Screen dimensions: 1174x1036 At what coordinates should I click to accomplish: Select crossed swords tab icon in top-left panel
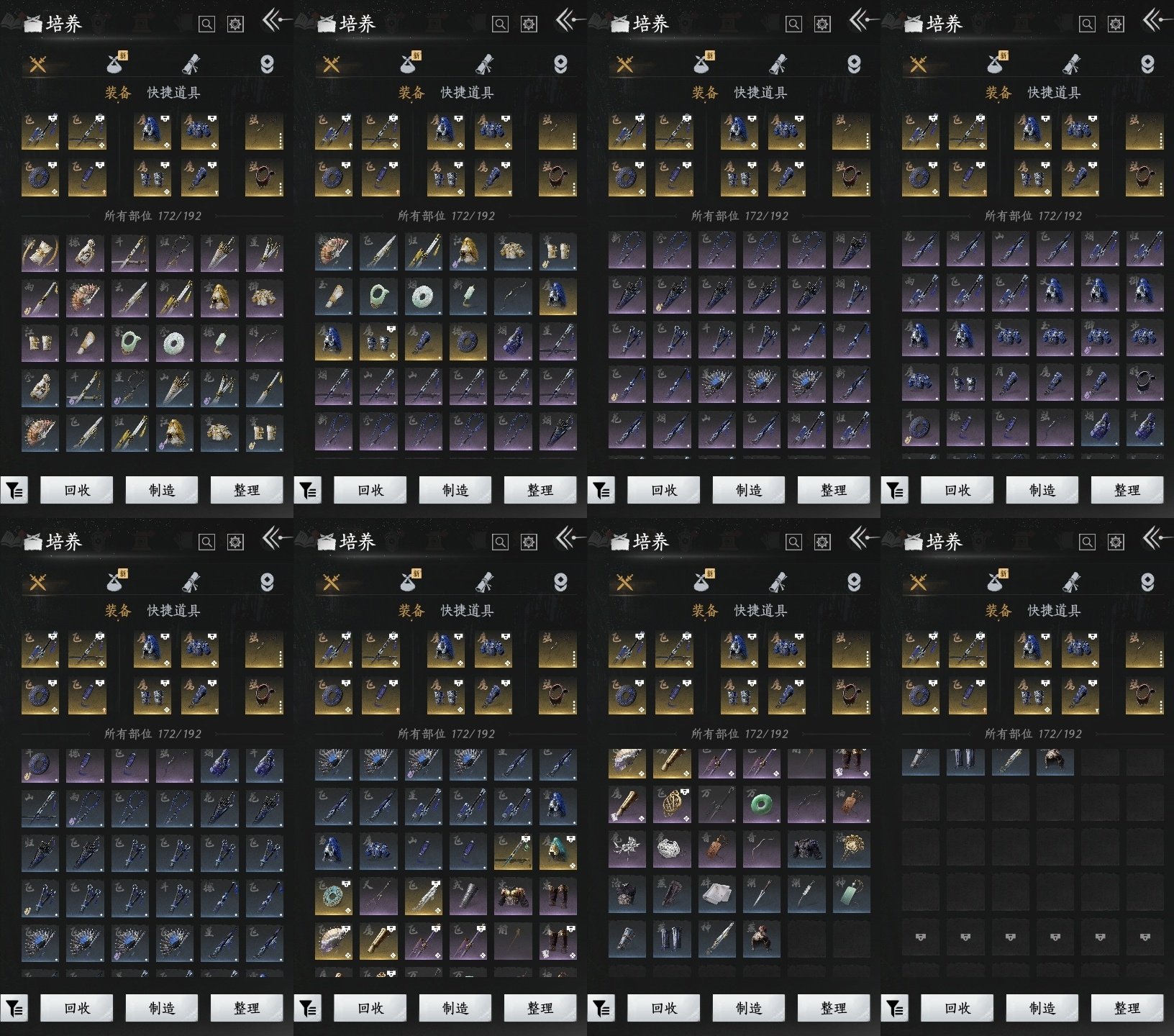37,64
